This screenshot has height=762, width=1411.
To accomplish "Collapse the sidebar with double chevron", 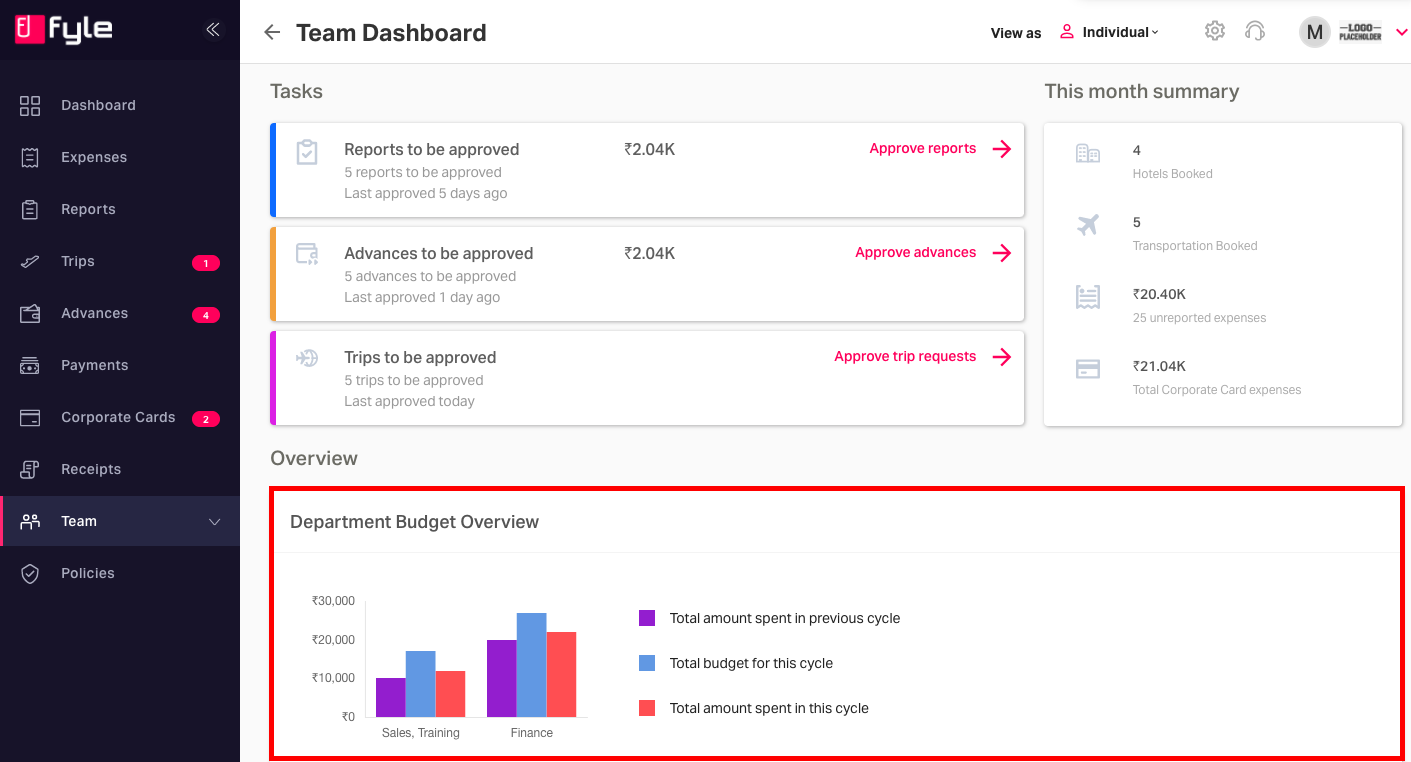I will point(212,30).
